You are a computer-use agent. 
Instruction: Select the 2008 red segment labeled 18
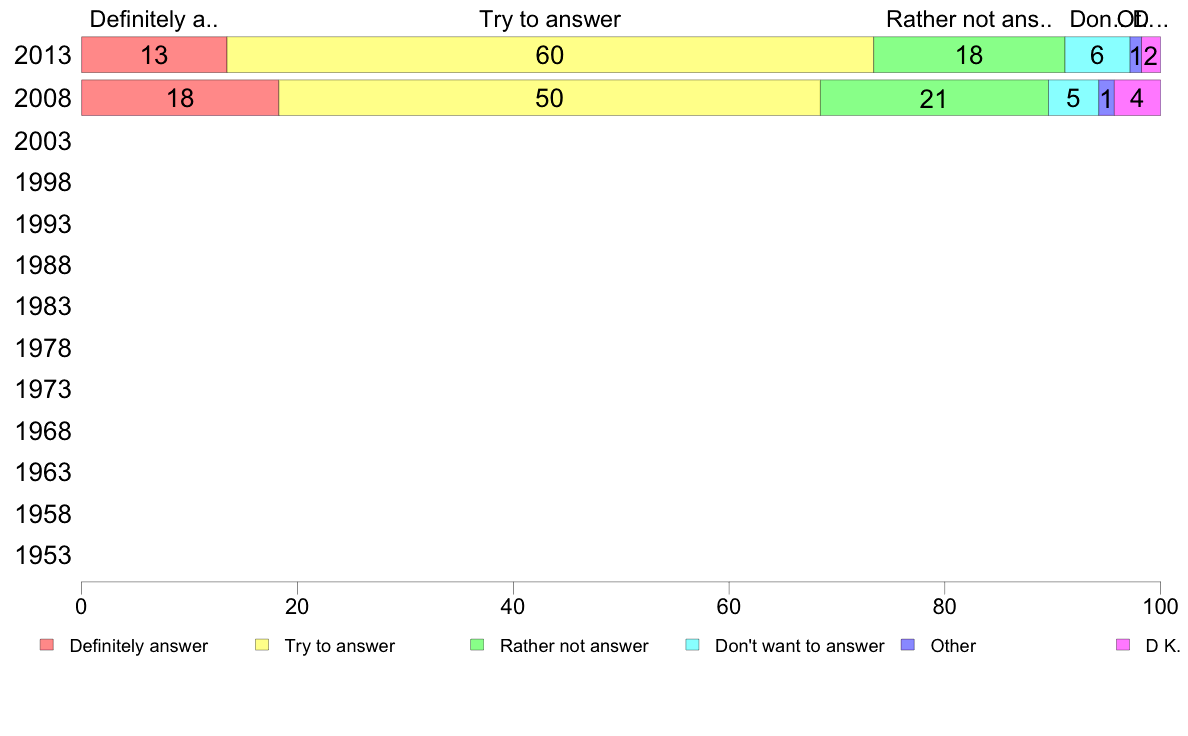pyautogui.click(x=180, y=98)
